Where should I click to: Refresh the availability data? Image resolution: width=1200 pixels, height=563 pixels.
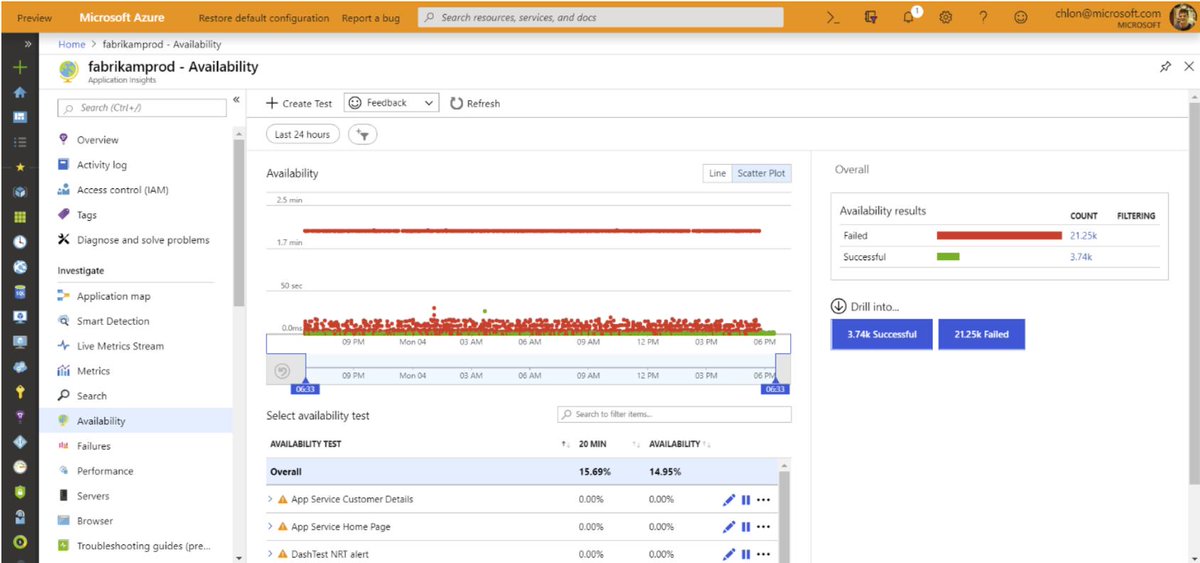[x=475, y=103]
